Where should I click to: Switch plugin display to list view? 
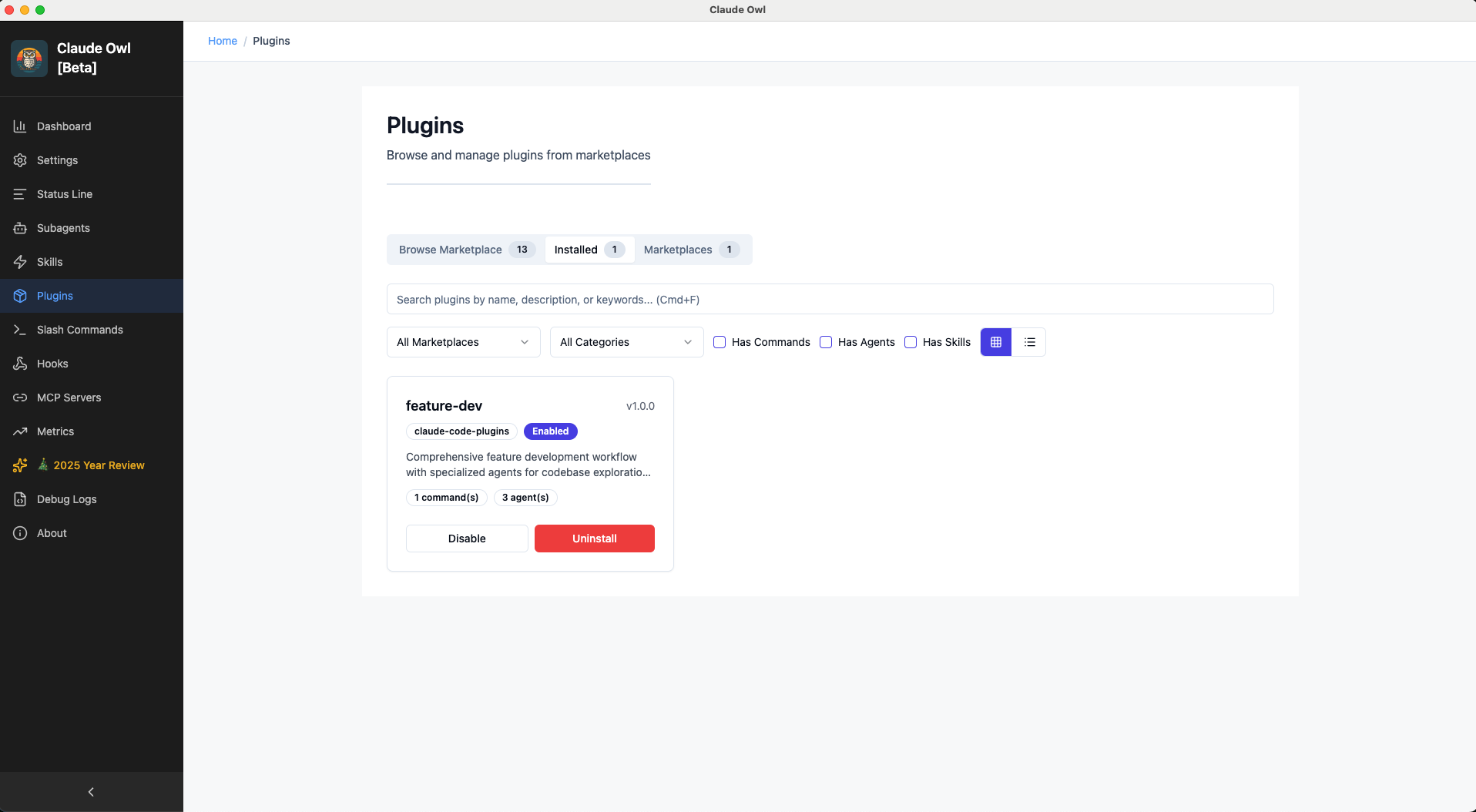(x=1029, y=342)
